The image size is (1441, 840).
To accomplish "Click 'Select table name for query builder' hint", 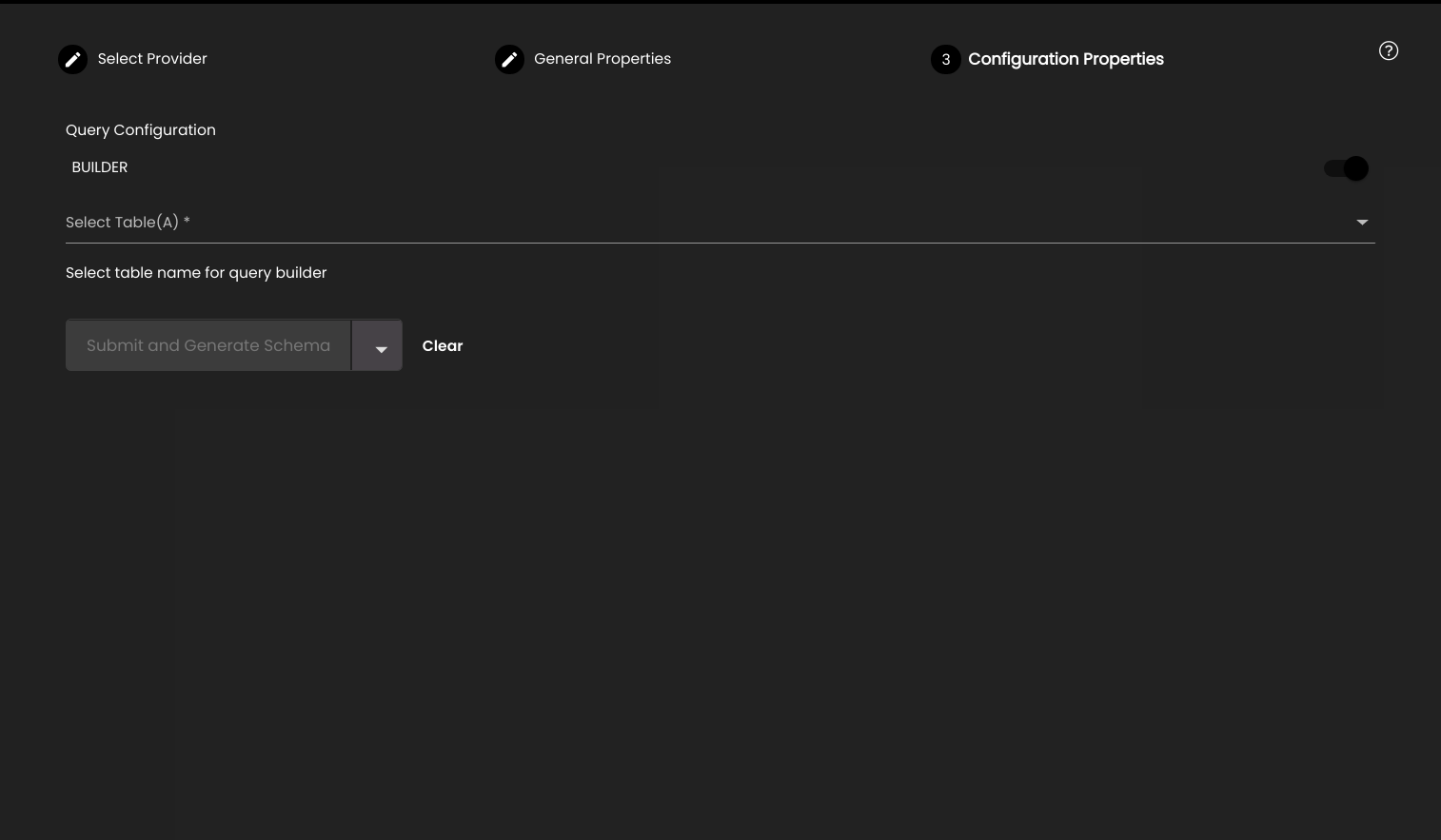I will (196, 273).
